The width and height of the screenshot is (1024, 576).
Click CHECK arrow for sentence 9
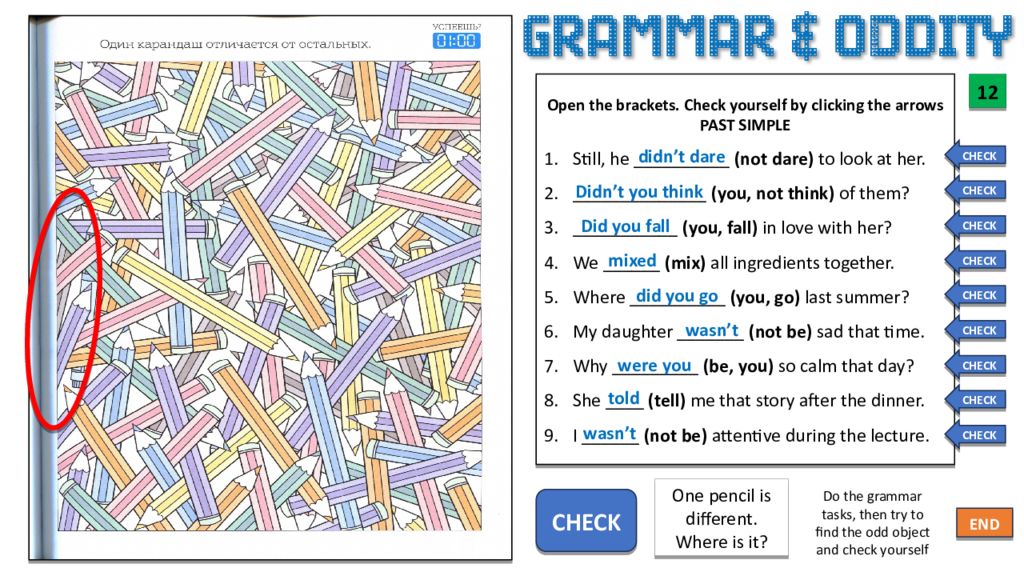(975, 435)
